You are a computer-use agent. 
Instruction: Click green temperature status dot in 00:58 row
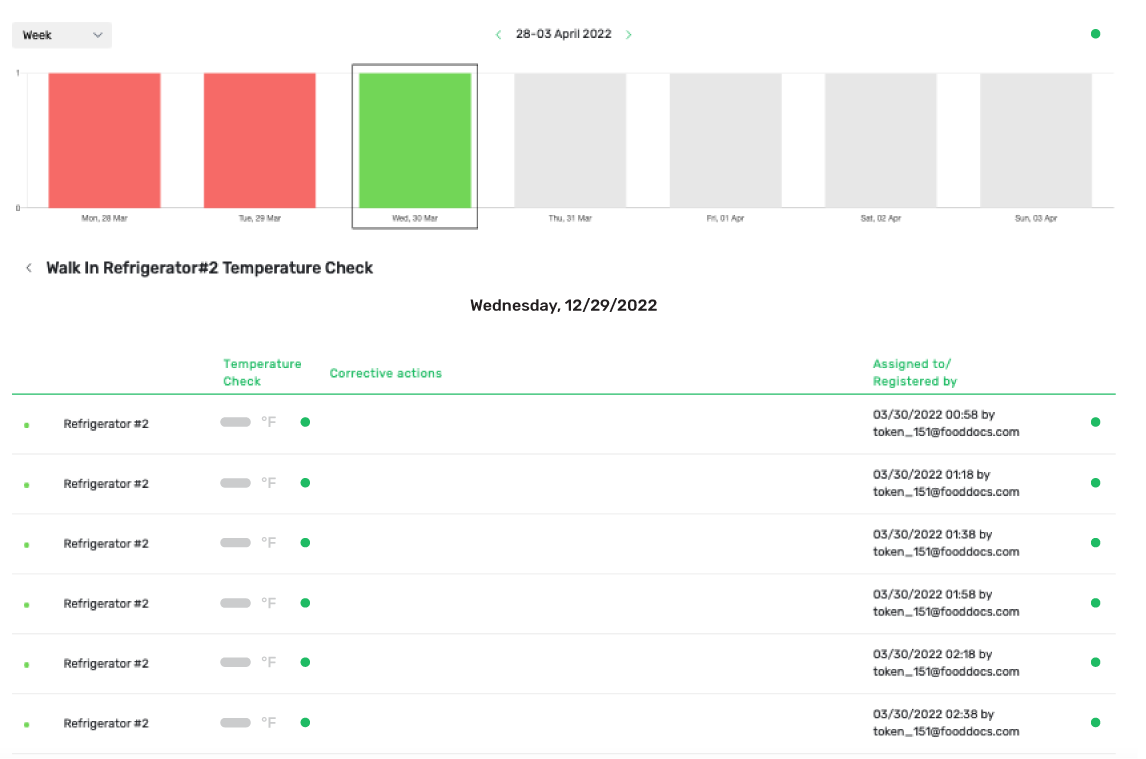(306, 422)
